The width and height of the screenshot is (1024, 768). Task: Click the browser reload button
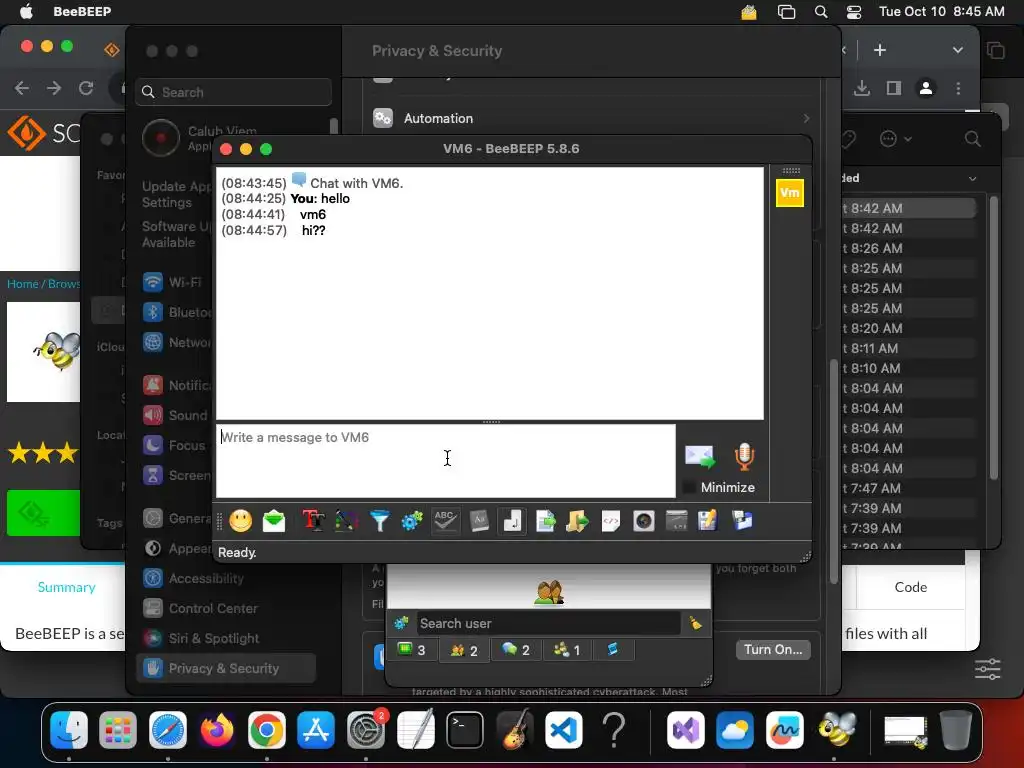click(86, 88)
